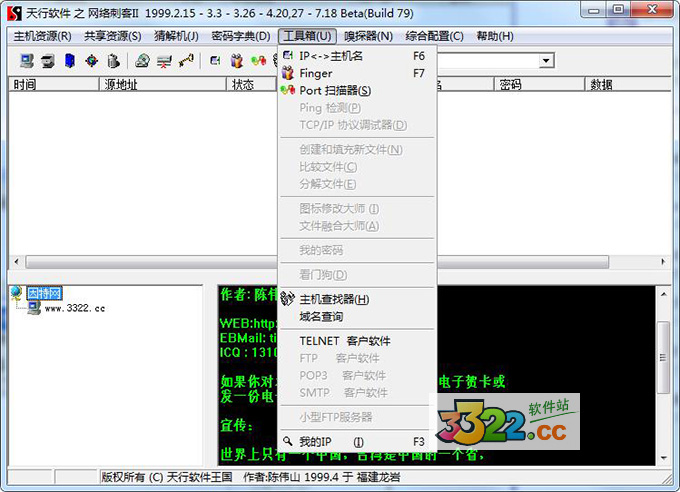Open the toolbar combo box dropdown arrow
The height and width of the screenshot is (492, 680).
(546, 60)
